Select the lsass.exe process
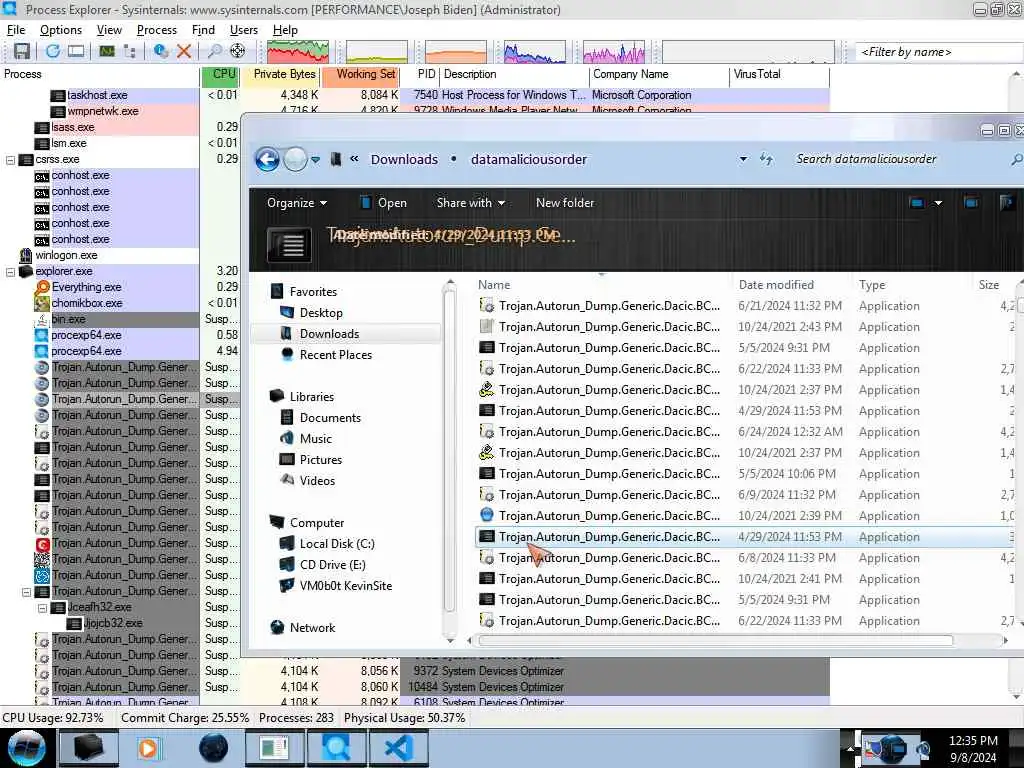Screen dimensions: 1024x768 point(72,127)
